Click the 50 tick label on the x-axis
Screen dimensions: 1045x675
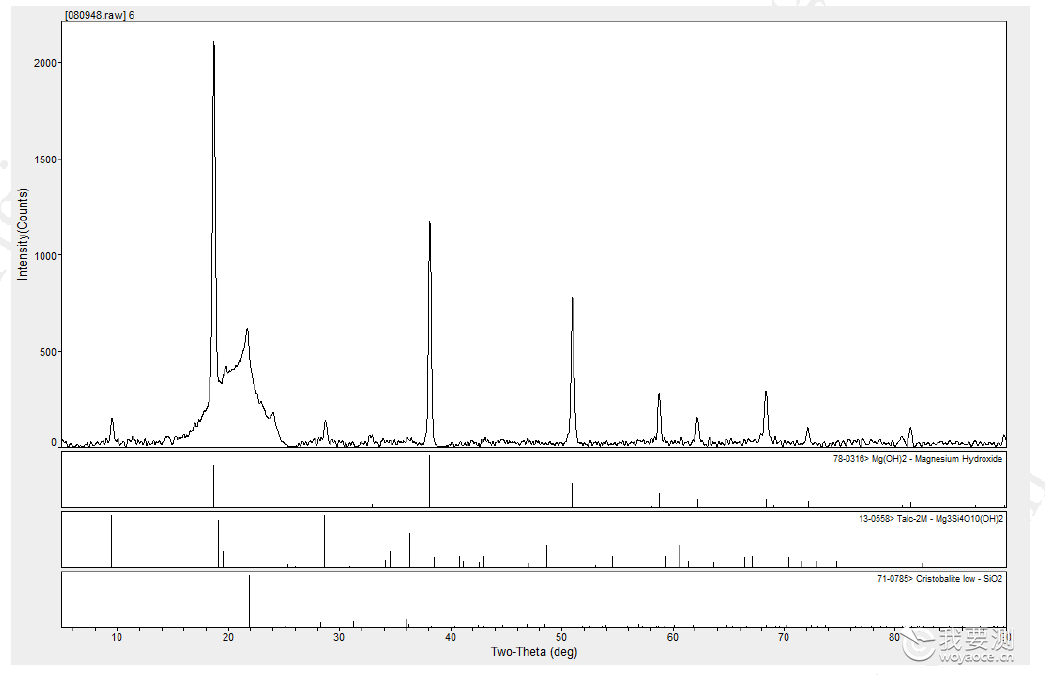[562, 637]
